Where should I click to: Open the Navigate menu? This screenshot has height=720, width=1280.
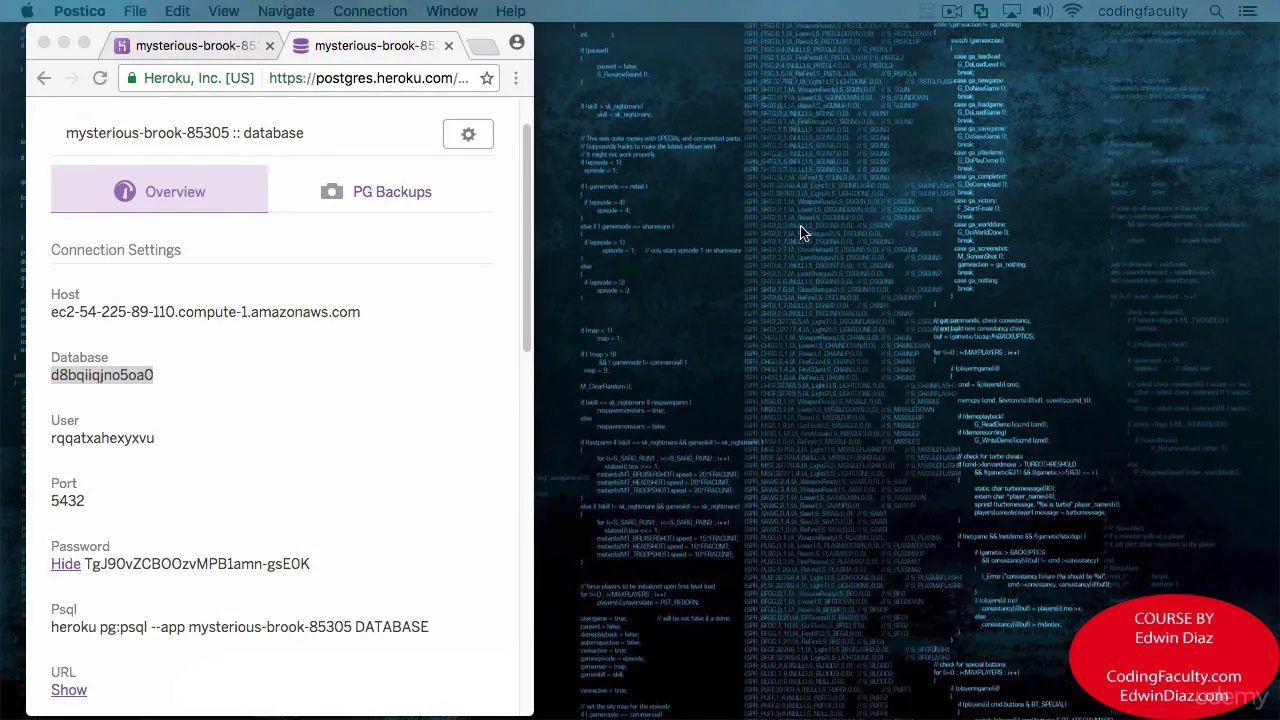coord(286,11)
